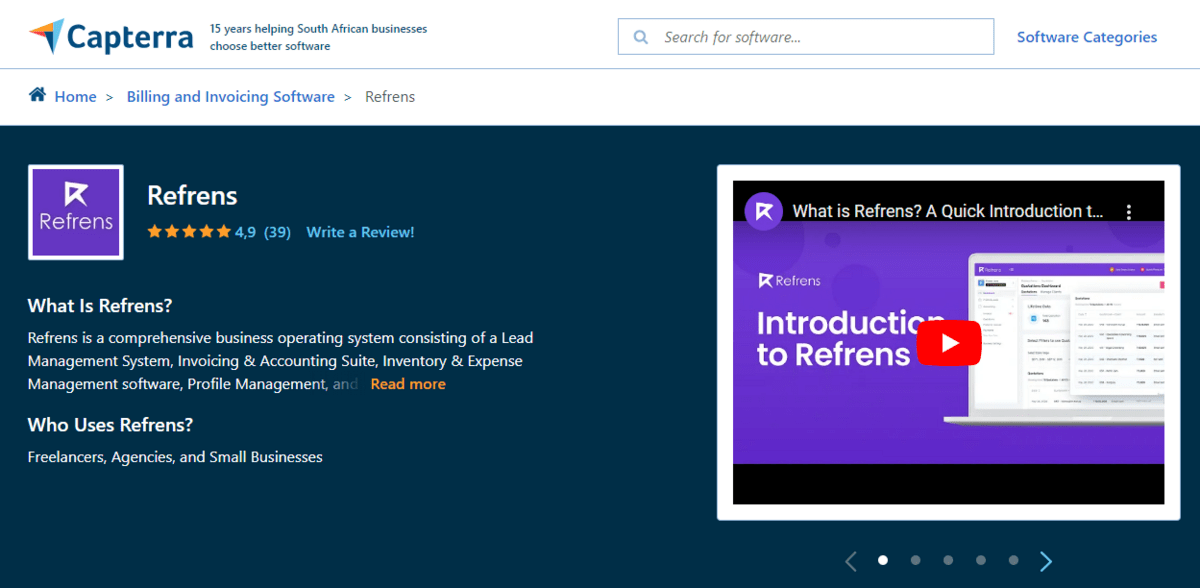Expand the description with Read more
This screenshot has height=588, width=1200.
408,383
